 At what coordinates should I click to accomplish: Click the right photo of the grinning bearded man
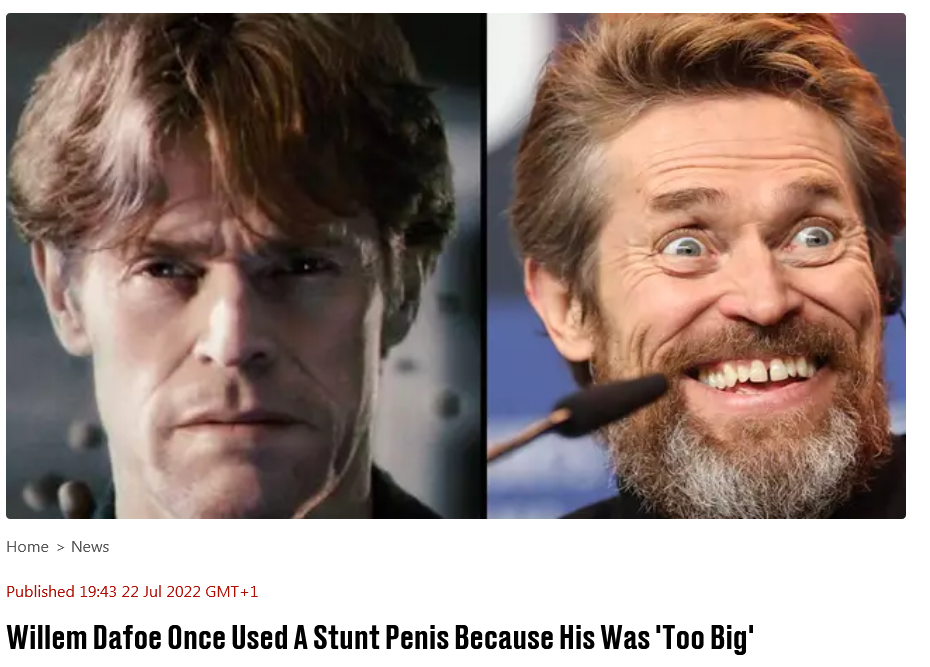pos(696,266)
